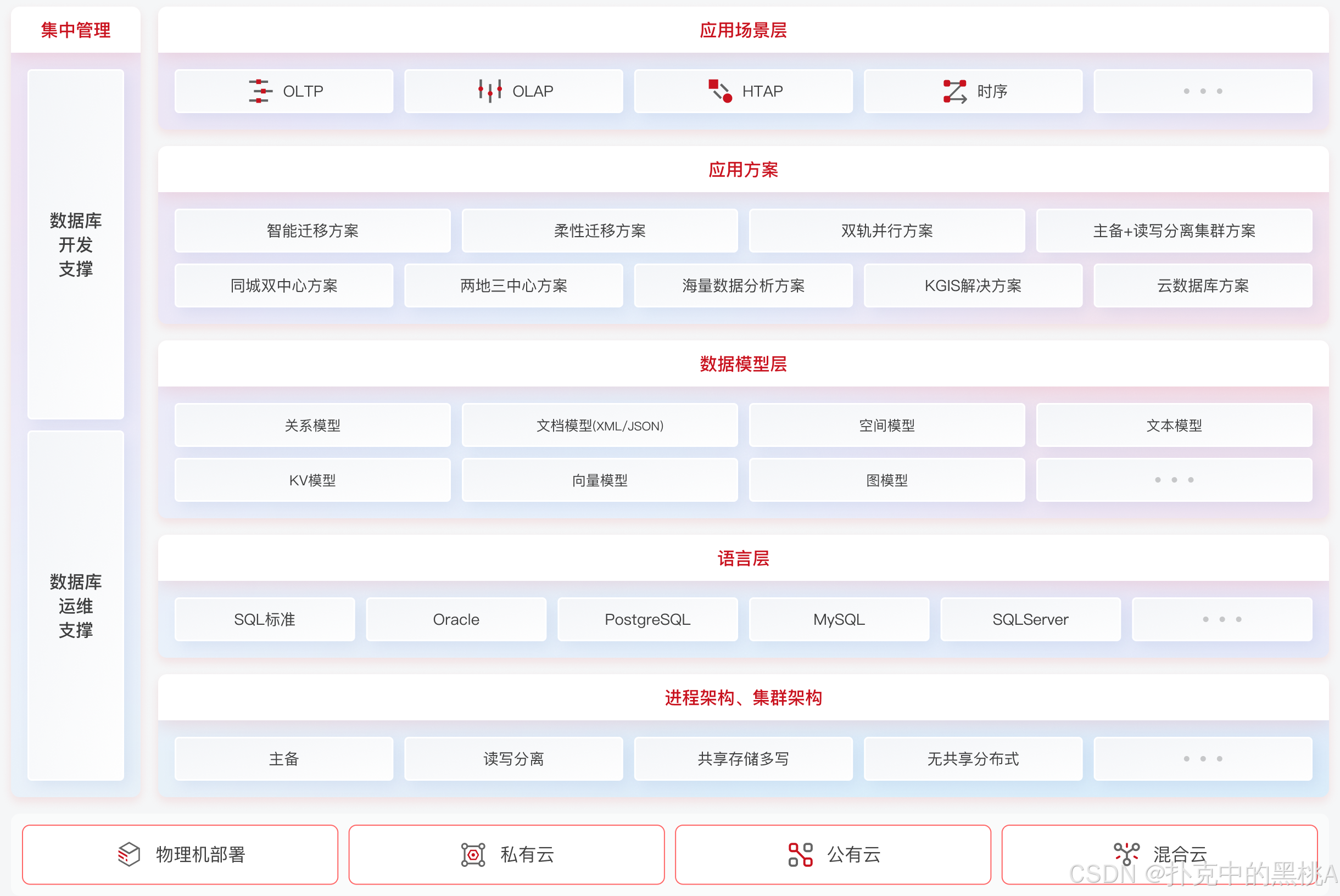
Task: Expand the language layer ellipsis box
Action: pyautogui.click(x=1222, y=619)
